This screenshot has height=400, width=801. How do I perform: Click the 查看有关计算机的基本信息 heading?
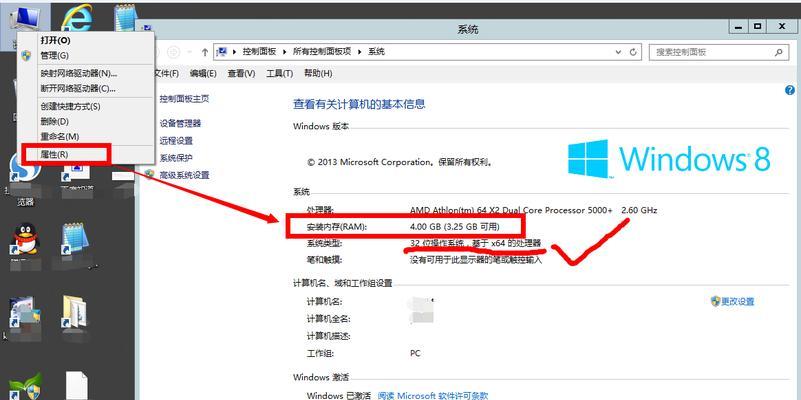[359, 105]
